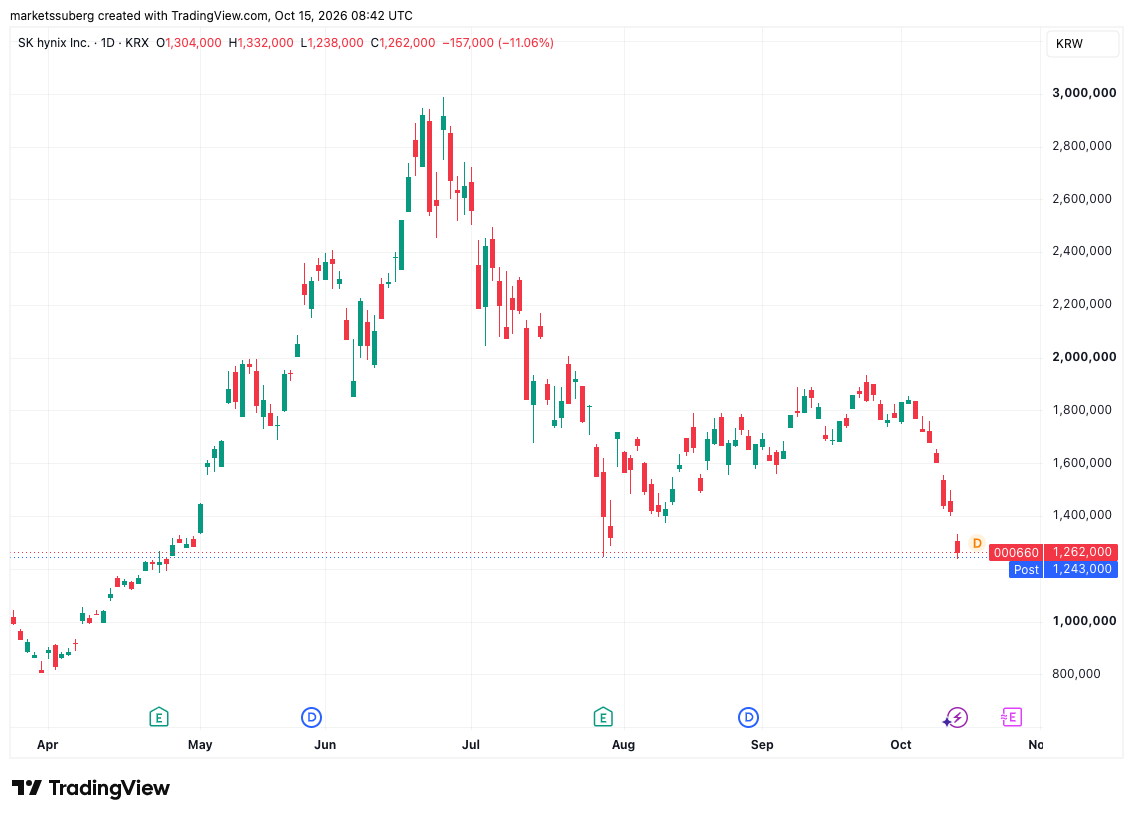Click the KRX exchange label
1133x818 pixels.
point(137,43)
